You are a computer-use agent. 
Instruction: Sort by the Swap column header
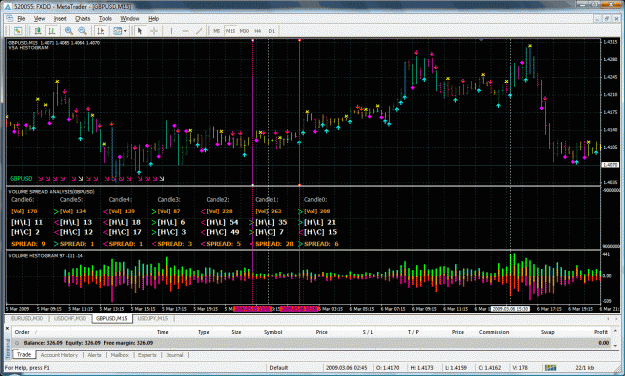tap(547, 332)
